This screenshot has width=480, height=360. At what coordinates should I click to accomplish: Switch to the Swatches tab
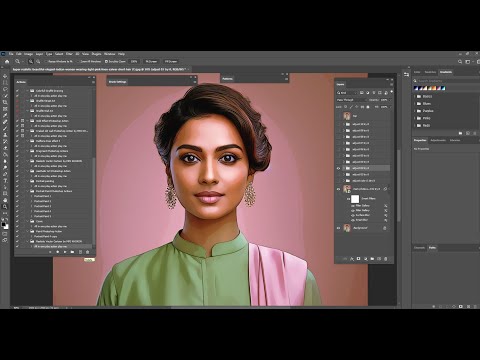(x=430, y=72)
